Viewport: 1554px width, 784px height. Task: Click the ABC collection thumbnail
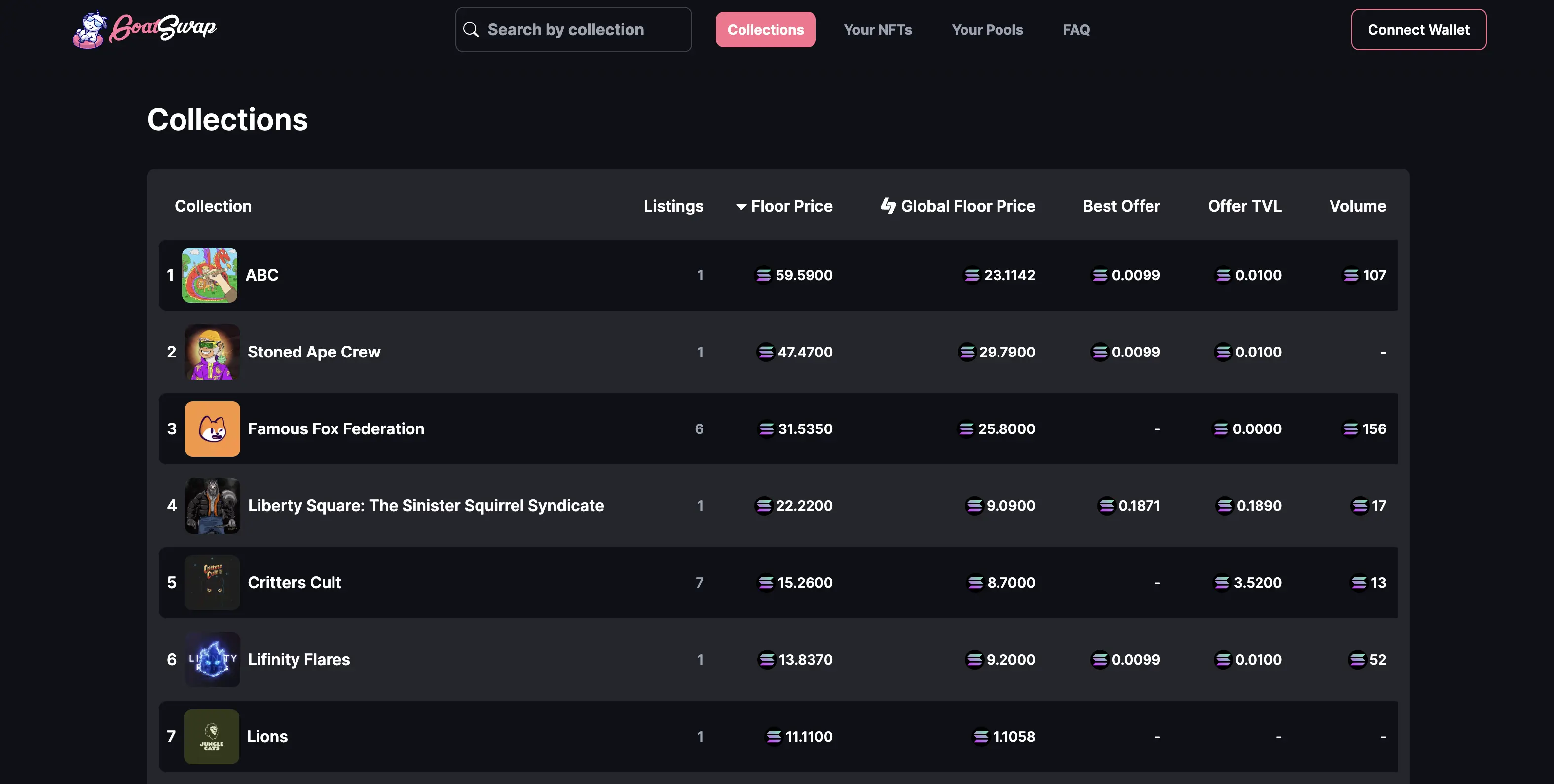tap(209, 275)
